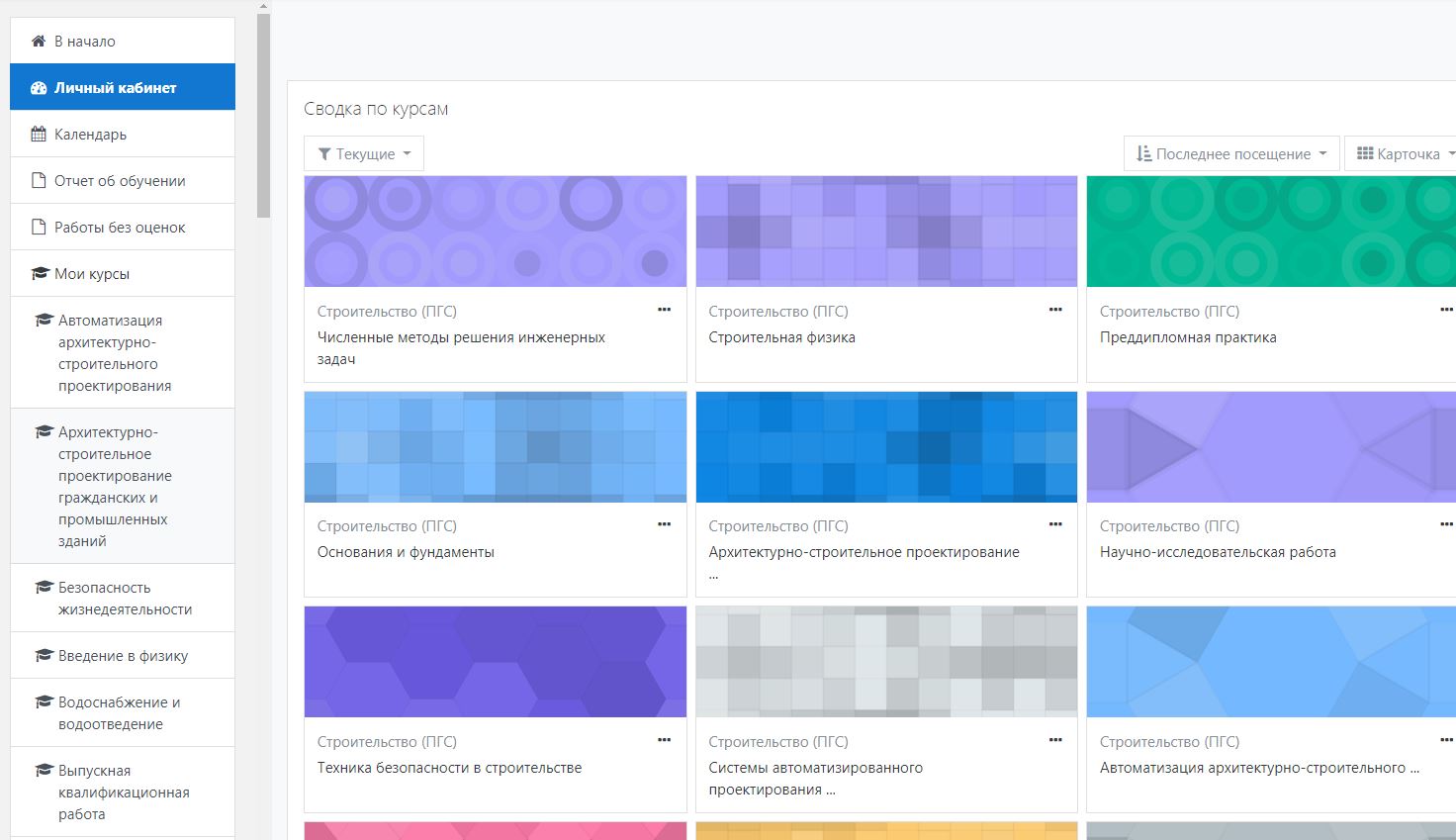Open sidebar course Введение в физику
Image resolution: width=1456 pixels, height=840 pixels.
[x=123, y=656]
